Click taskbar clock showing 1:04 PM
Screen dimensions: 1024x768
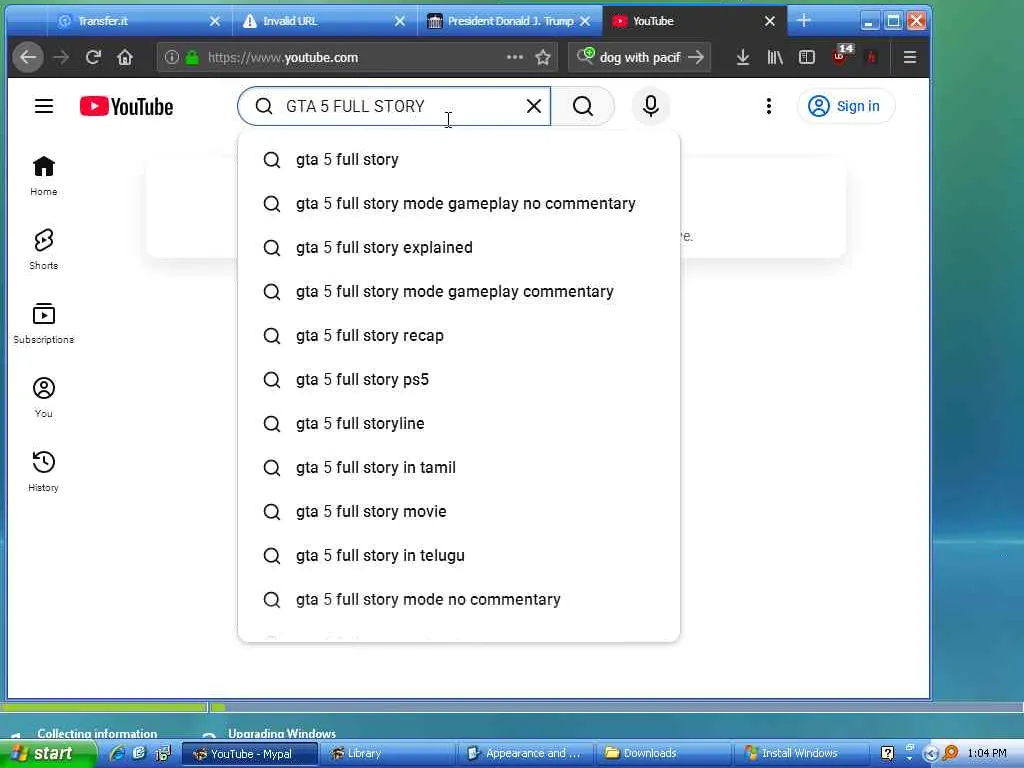987,754
